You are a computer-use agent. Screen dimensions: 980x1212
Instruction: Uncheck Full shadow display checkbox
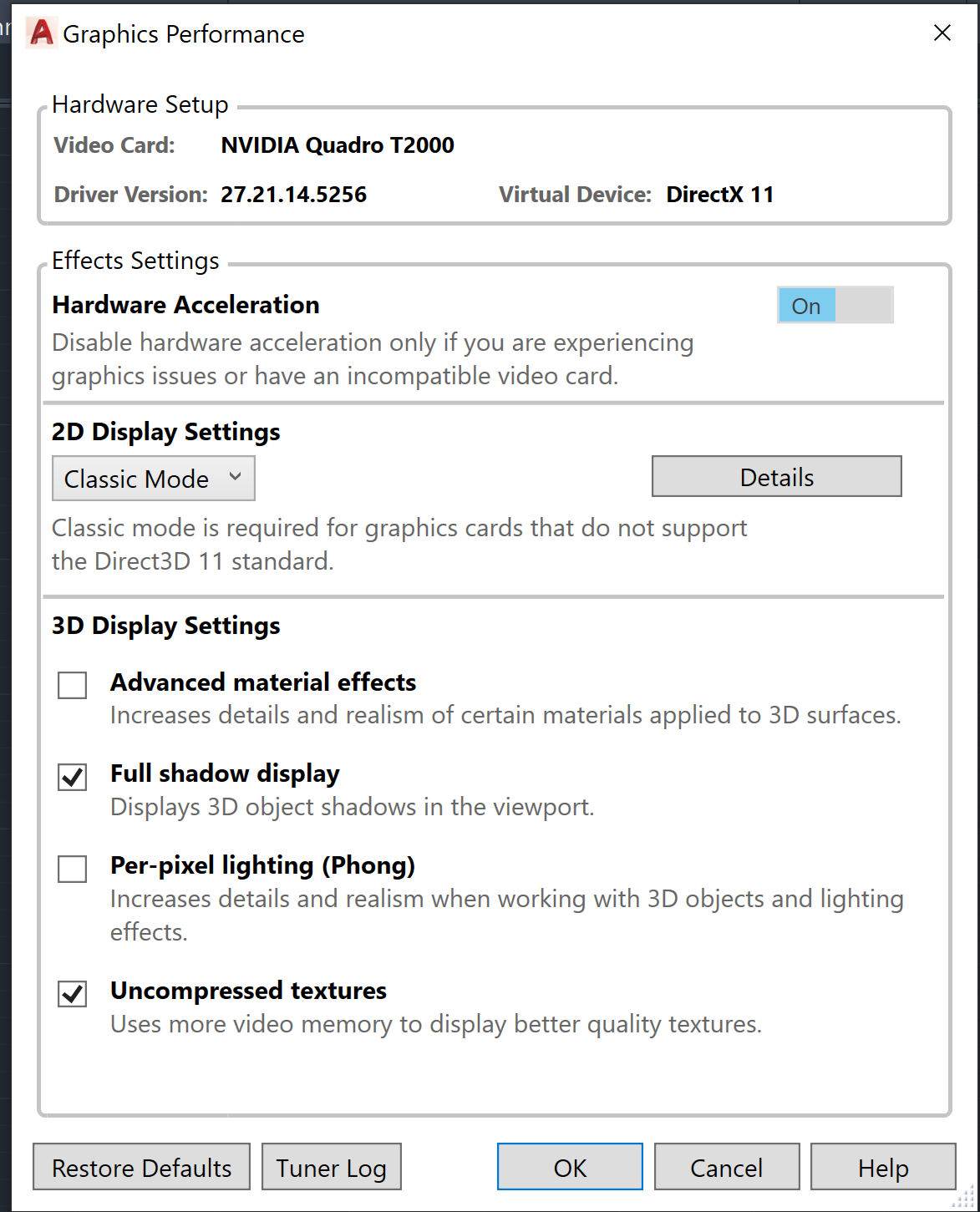[x=73, y=777]
